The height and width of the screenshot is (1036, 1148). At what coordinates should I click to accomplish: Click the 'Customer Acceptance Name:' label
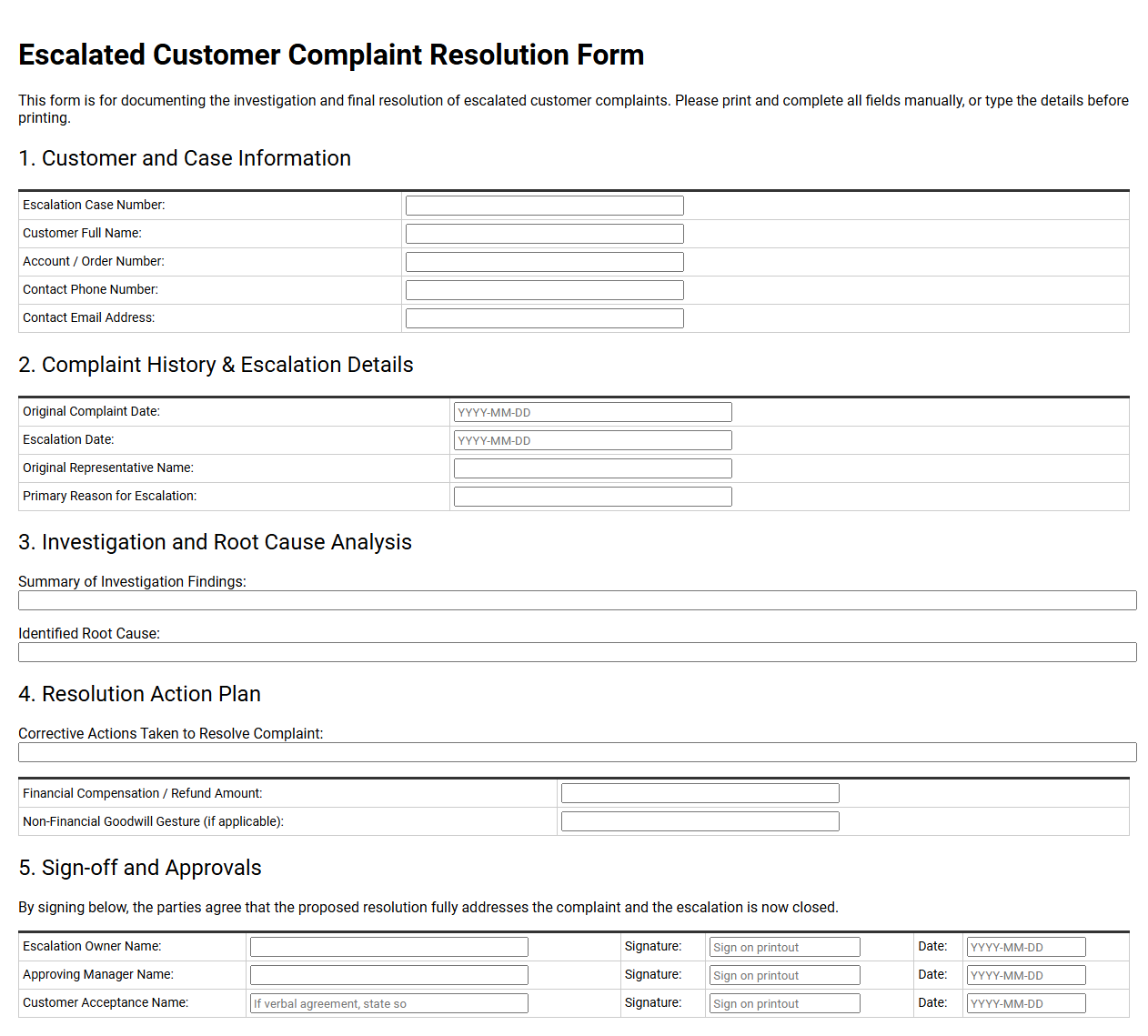coord(106,1002)
